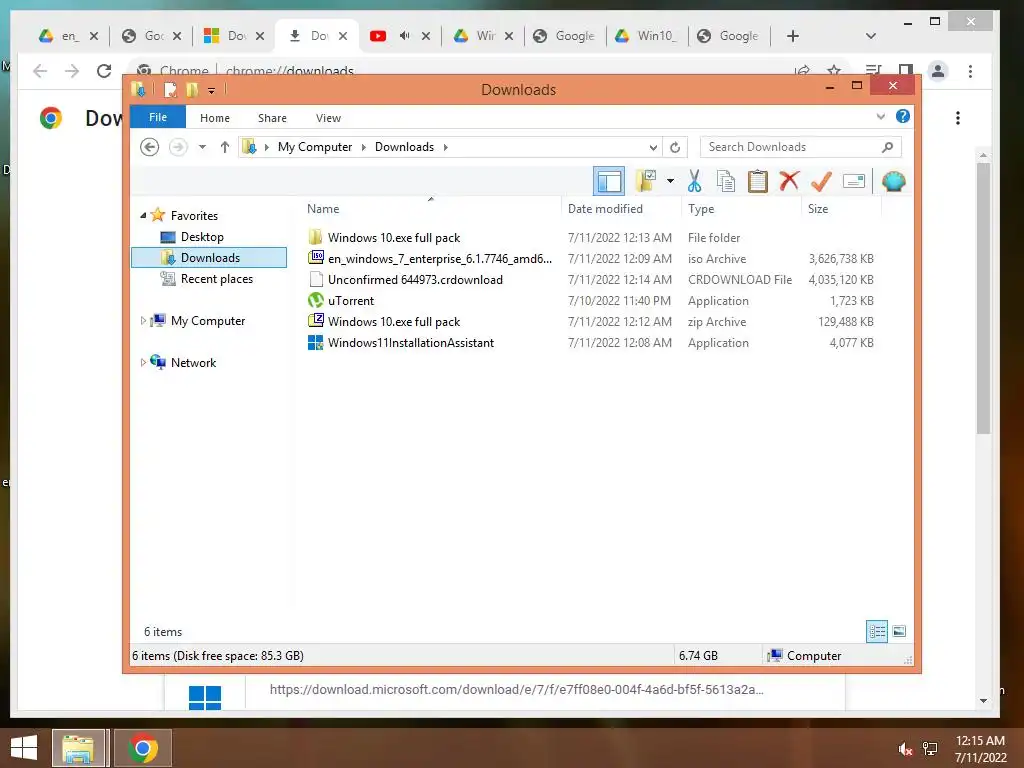This screenshot has height=768, width=1024.
Task: Click the Rename icon in toolbar
Action: pyautogui.click(x=854, y=181)
